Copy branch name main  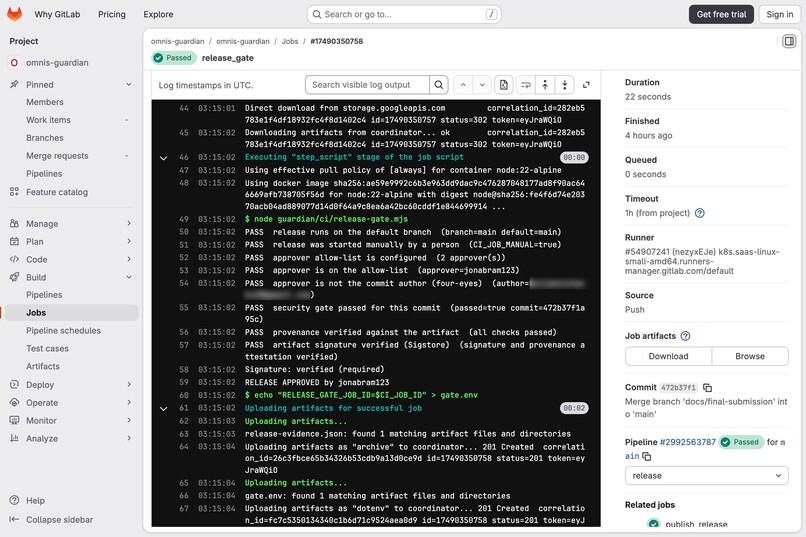647,456
